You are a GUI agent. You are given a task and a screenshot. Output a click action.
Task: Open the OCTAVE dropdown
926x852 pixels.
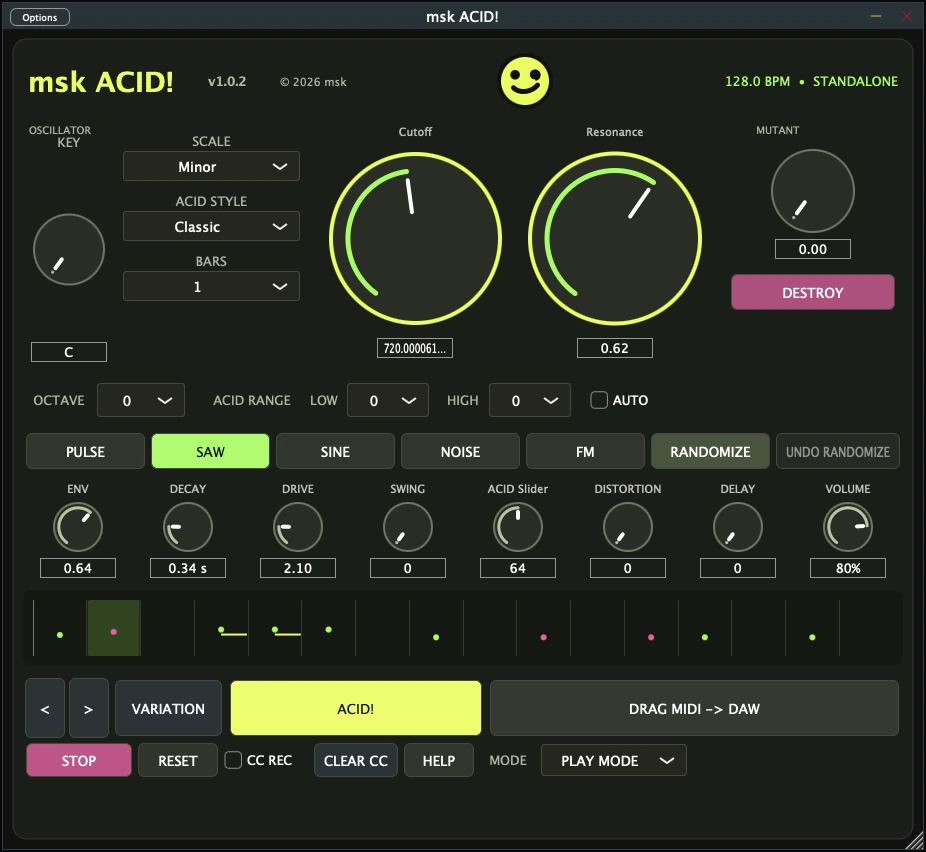(x=141, y=400)
